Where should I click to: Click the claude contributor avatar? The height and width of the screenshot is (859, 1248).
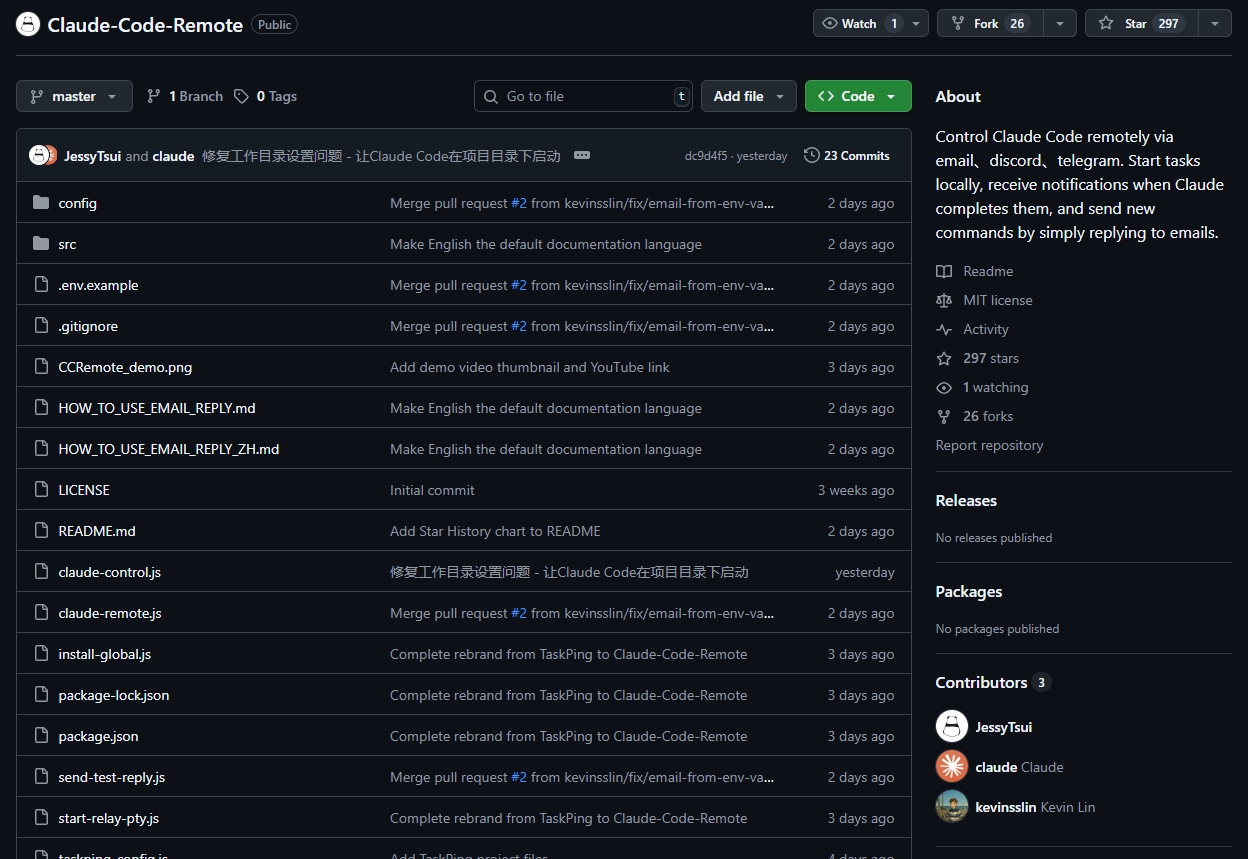[952, 767]
